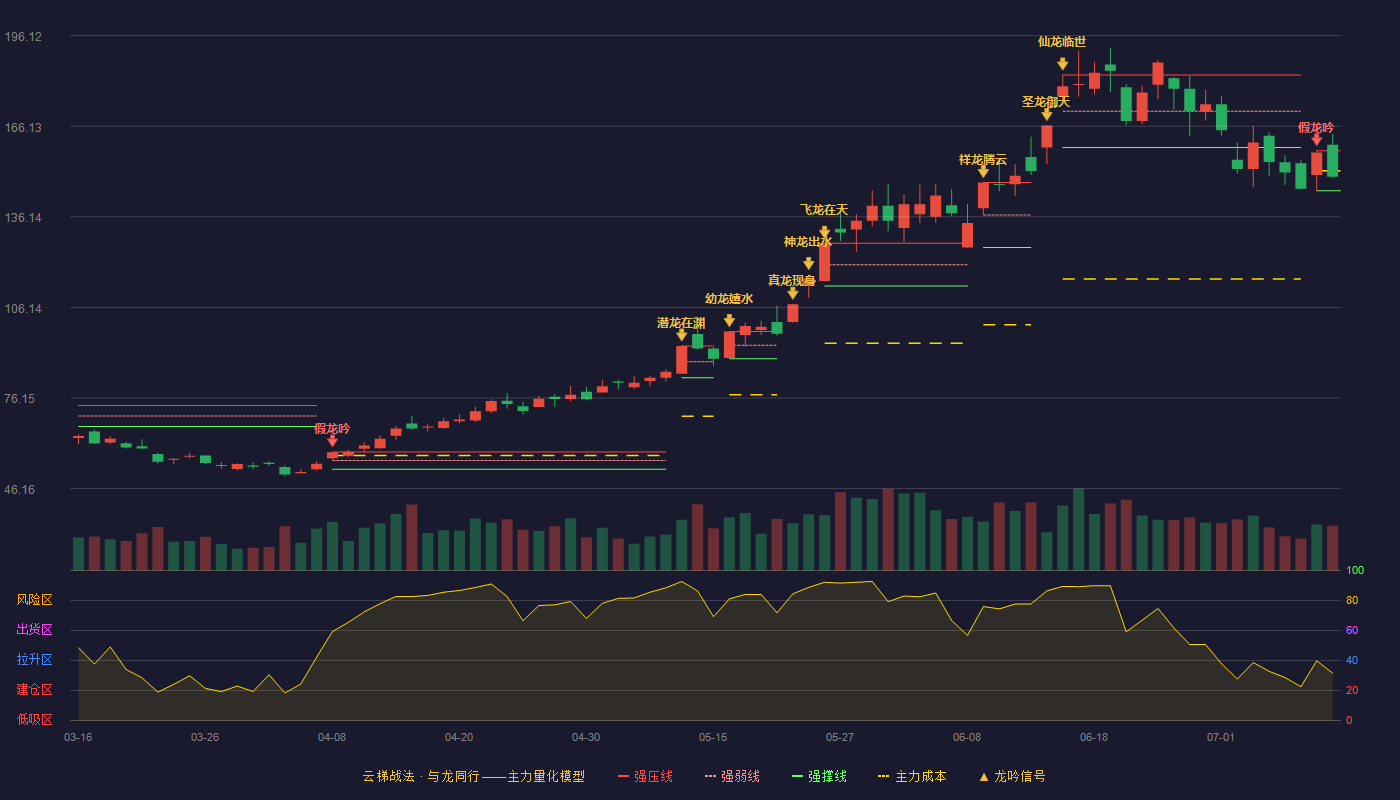Select the 真龙现身 signal label
Image resolution: width=1400 pixels, height=800 pixels.
[x=792, y=280]
